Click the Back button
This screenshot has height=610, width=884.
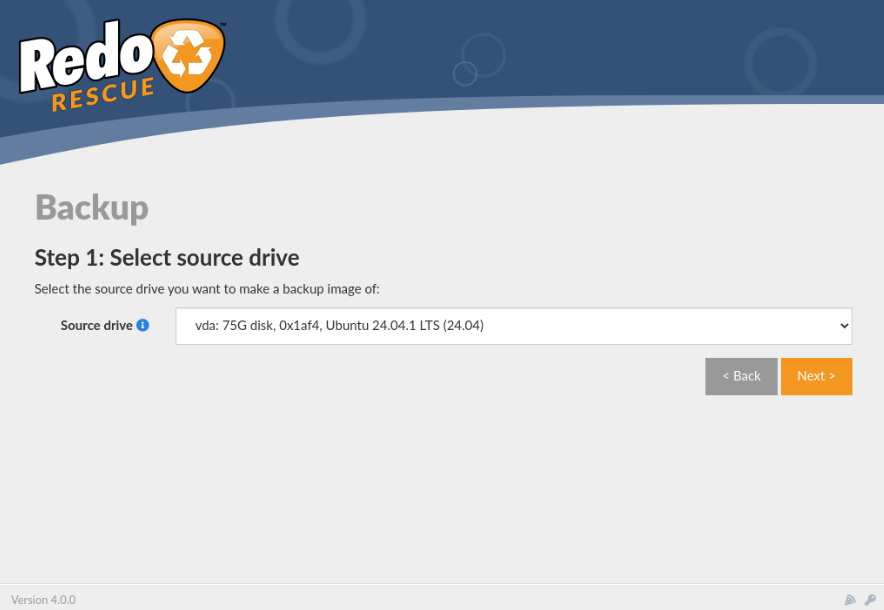[741, 376]
